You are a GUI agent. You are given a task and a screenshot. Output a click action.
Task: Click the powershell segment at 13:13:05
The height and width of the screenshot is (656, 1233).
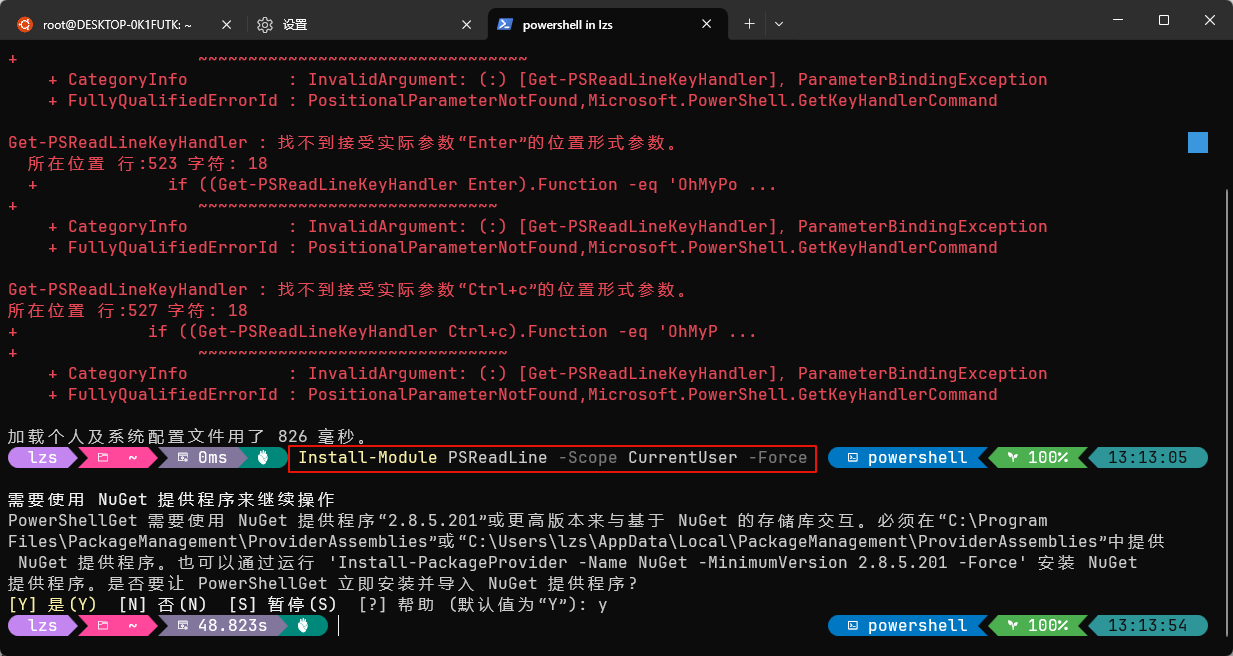pyautogui.click(x=908, y=458)
